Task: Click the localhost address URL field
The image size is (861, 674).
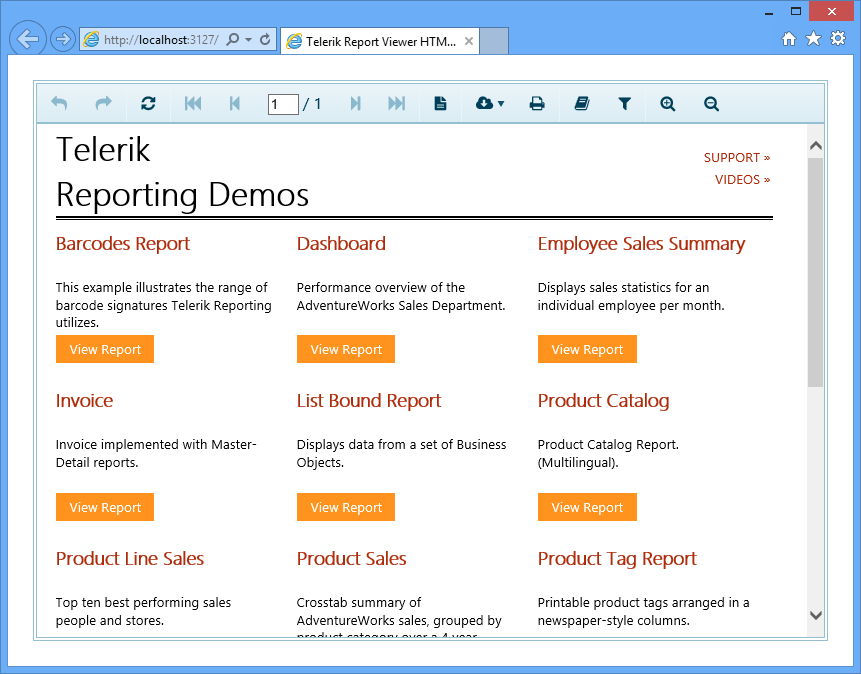Action: pyautogui.click(x=161, y=40)
